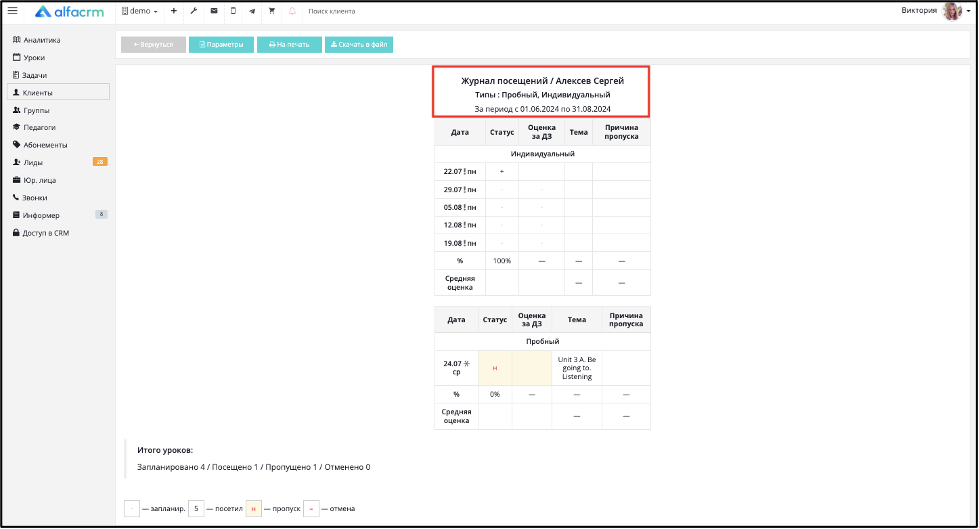The image size is (979, 529).
Task: Open Уроки section in sidebar
Action: click(29, 57)
